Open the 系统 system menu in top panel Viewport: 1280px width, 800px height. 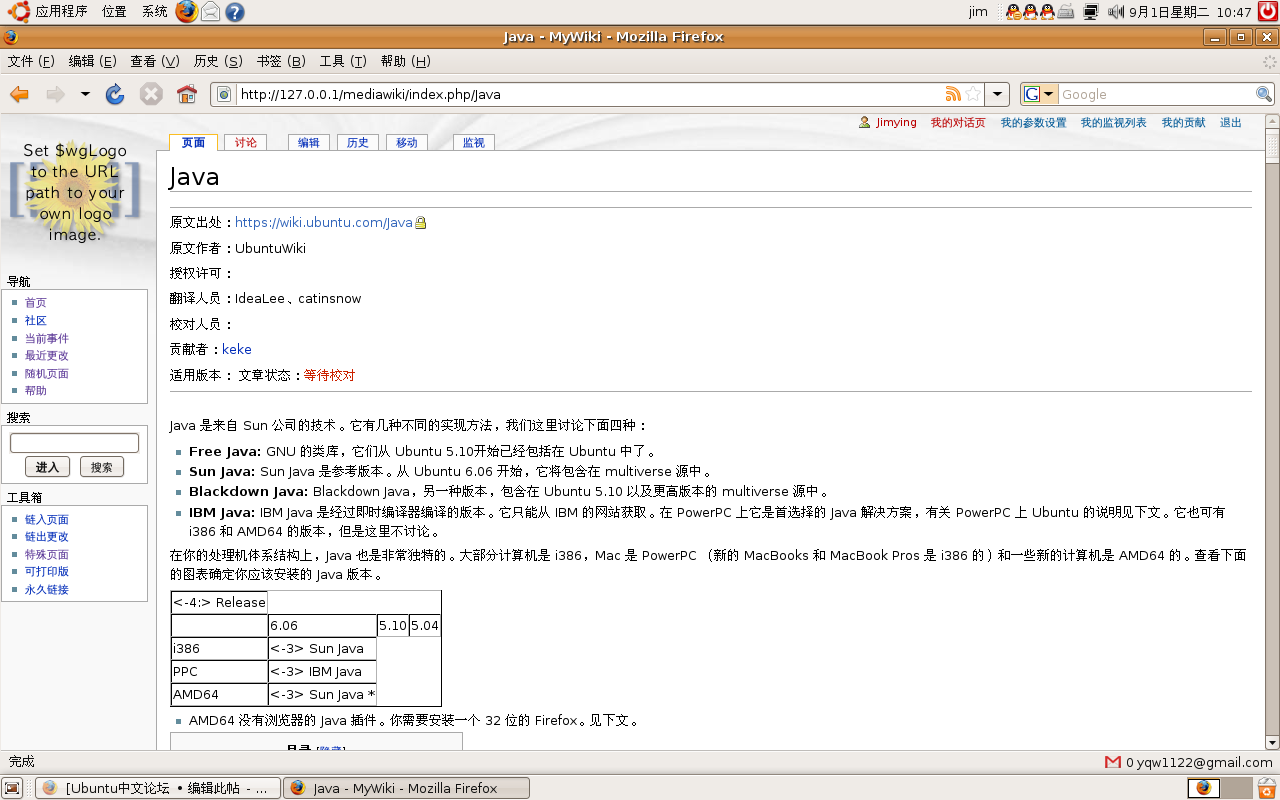coord(154,12)
